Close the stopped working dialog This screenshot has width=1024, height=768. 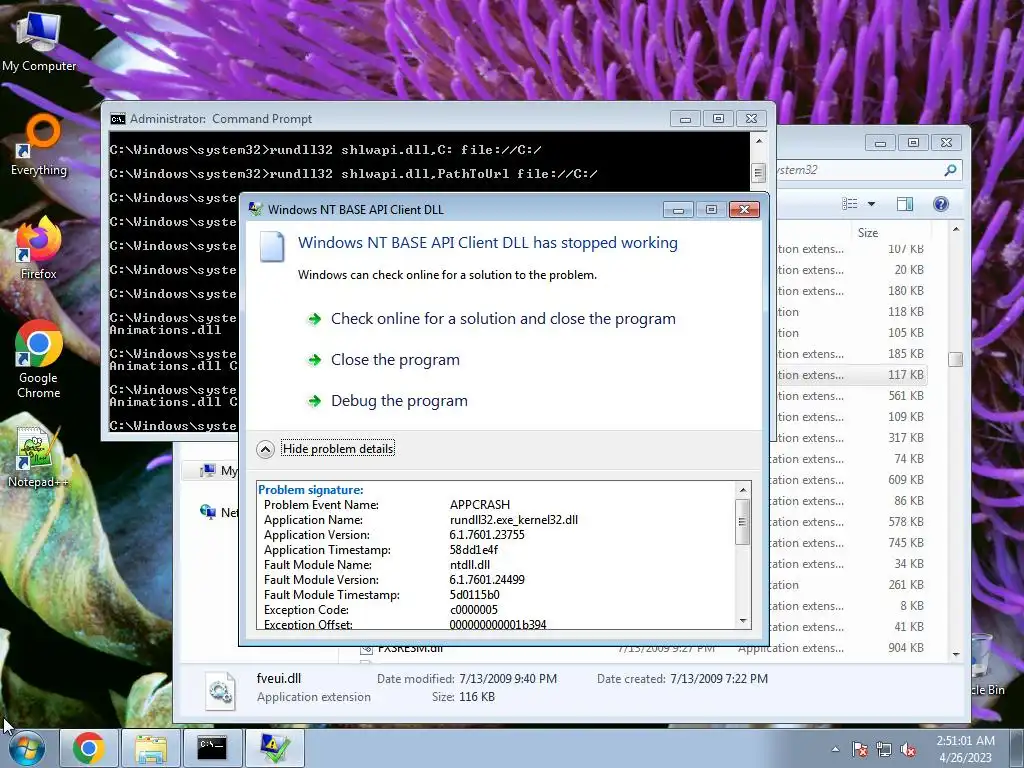(x=744, y=210)
